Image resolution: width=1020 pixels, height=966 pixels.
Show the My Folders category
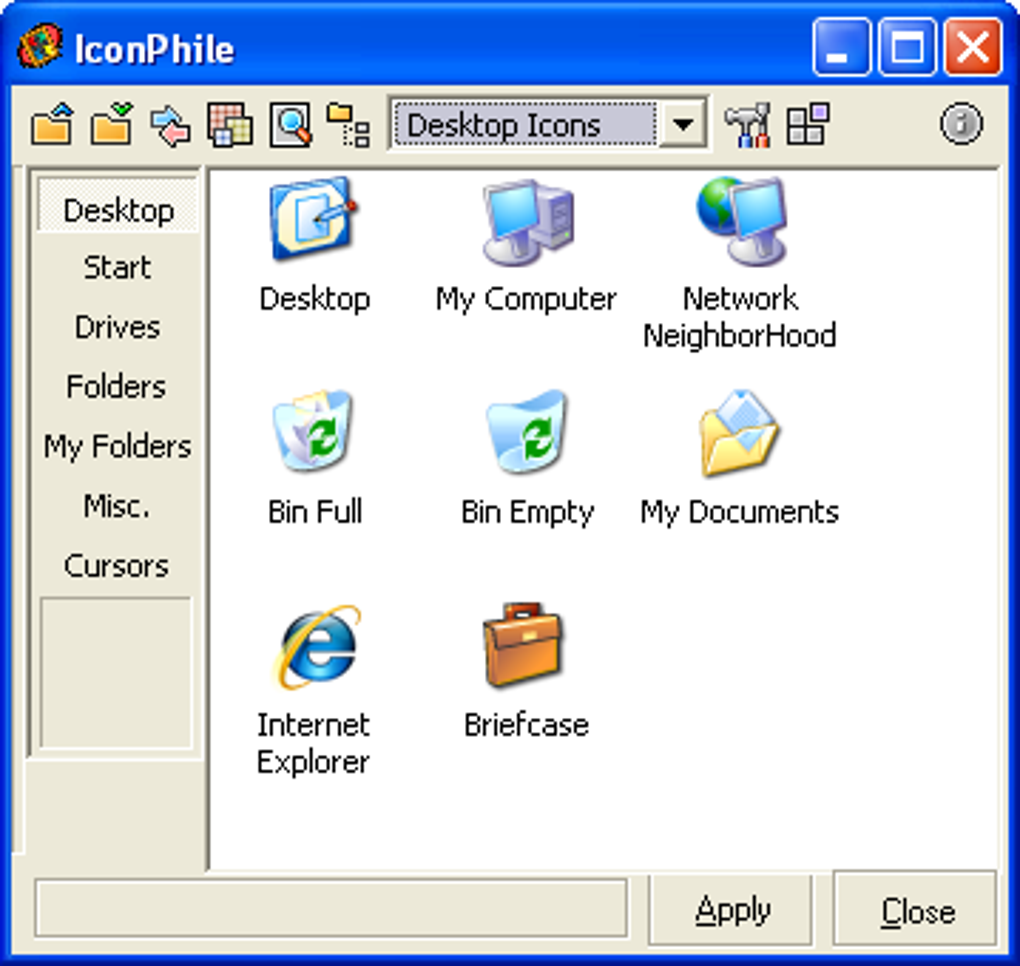point(118,446)
